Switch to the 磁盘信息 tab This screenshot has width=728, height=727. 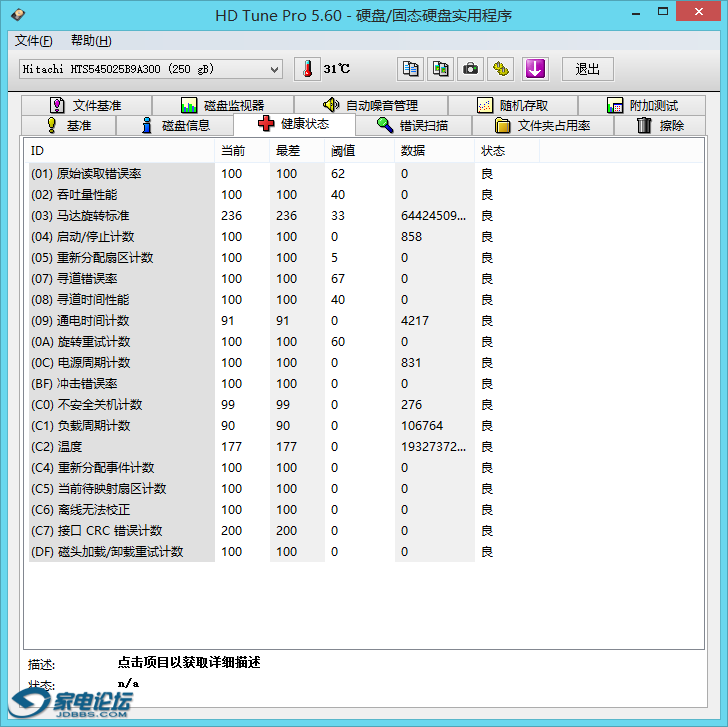(175, 125)
